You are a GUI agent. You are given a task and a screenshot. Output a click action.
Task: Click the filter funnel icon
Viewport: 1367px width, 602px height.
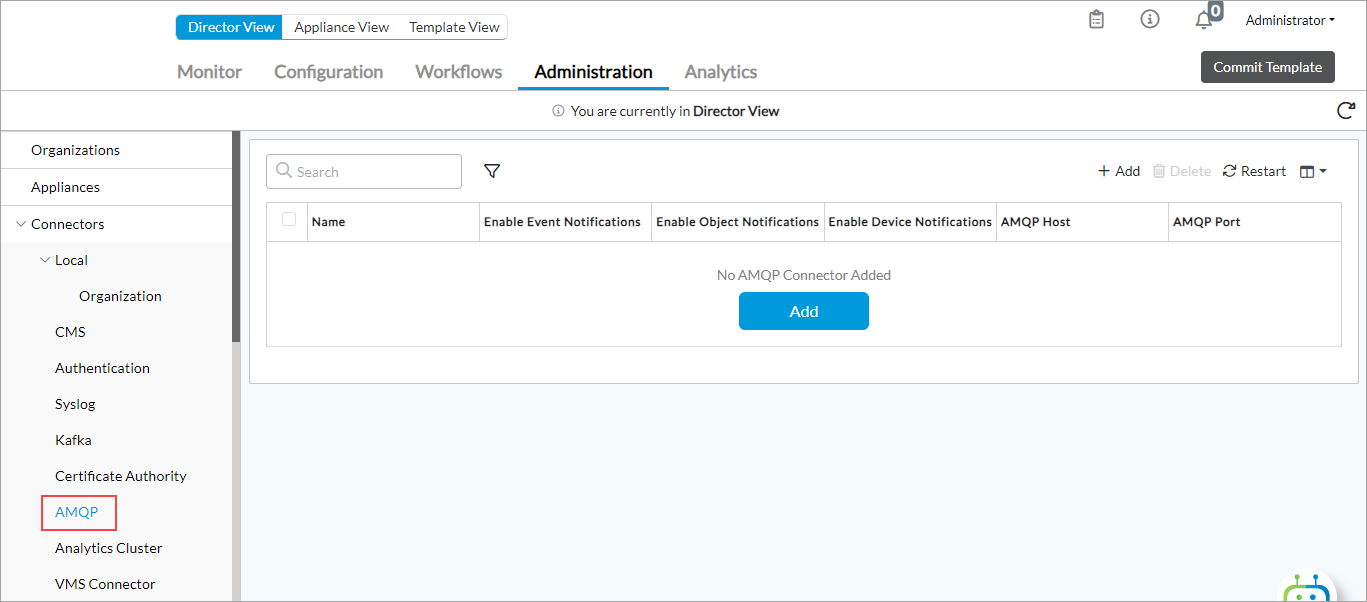492,172
